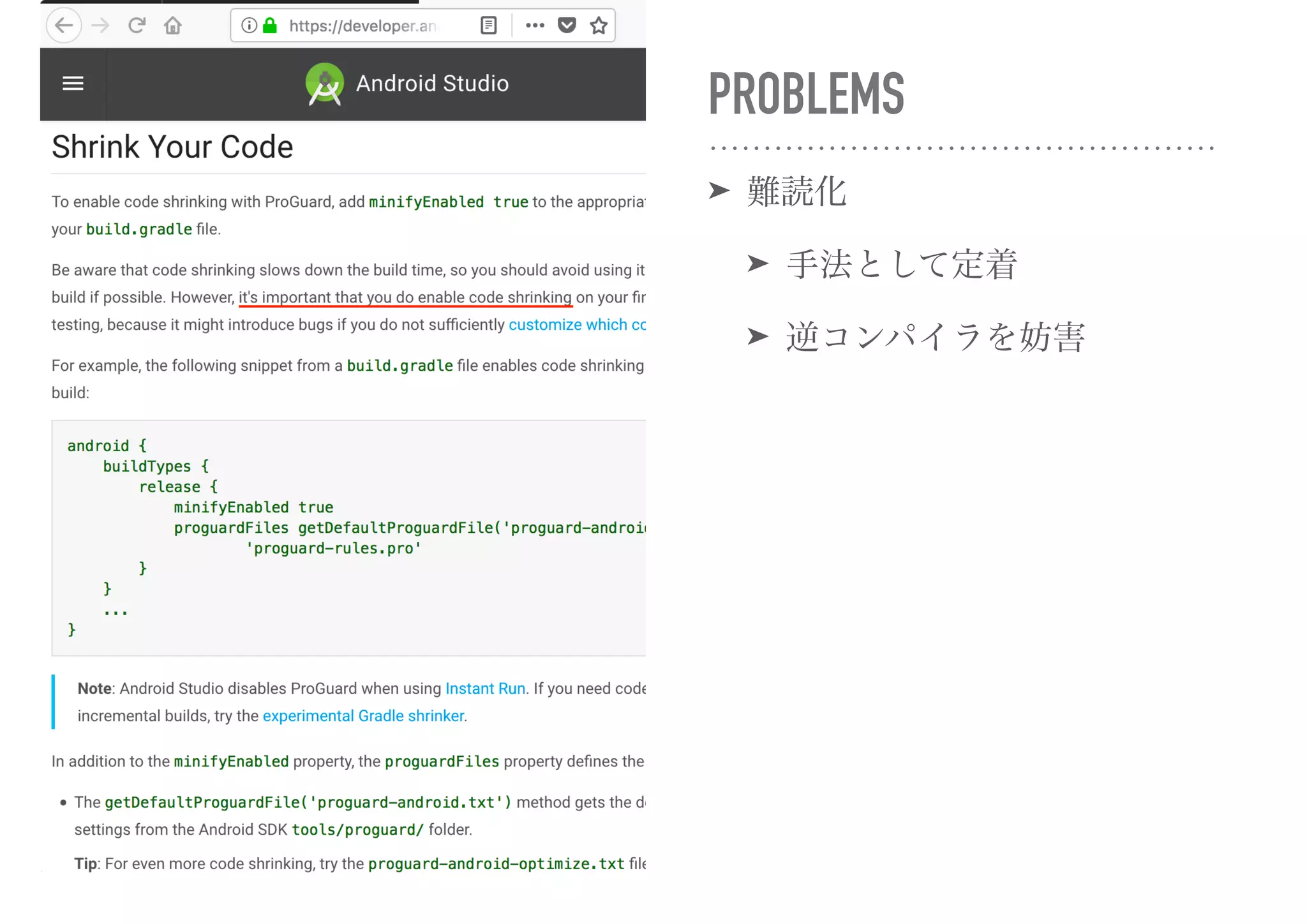This screenshot has width=1307, height=924.
Task: Click the browser forward arrow
Action: [101, 26]
